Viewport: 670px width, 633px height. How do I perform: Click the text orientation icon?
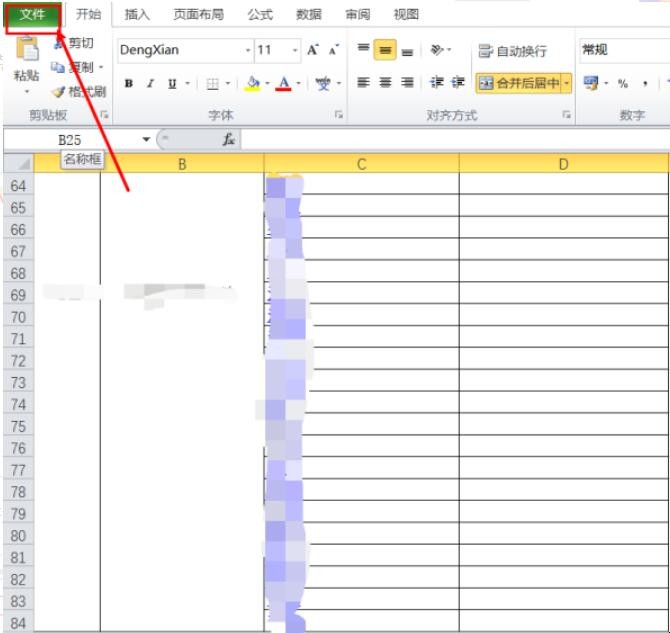pos(438,50)
